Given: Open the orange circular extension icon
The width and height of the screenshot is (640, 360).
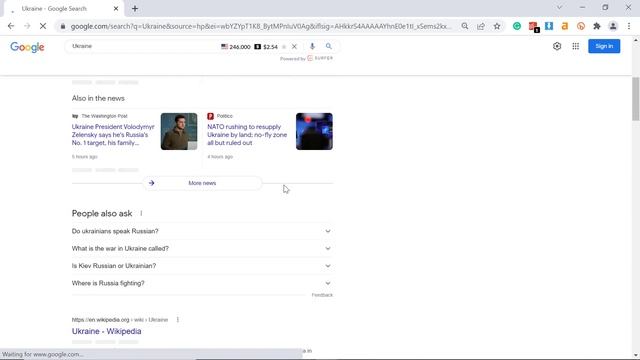Looking at the screenshot, I should point(581,26).
